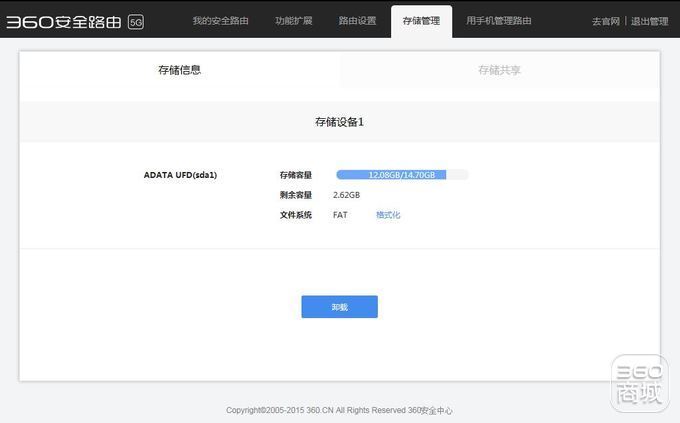Click the 格式化 format link
This screenshot has width=680, height=423.
(x=388, y=215)
